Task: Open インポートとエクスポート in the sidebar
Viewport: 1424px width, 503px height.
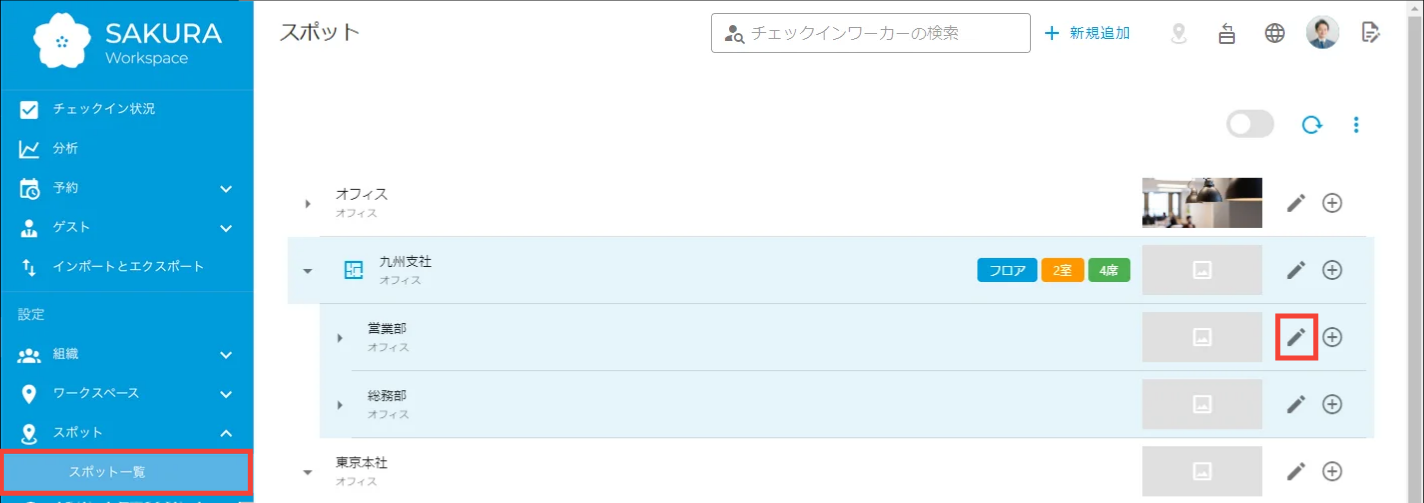Action: 128,267
